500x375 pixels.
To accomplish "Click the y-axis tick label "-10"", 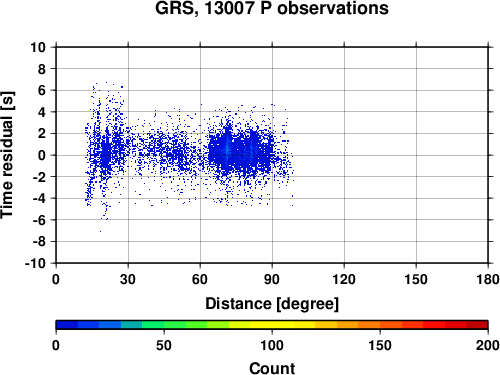I will [x=36, y=263].
